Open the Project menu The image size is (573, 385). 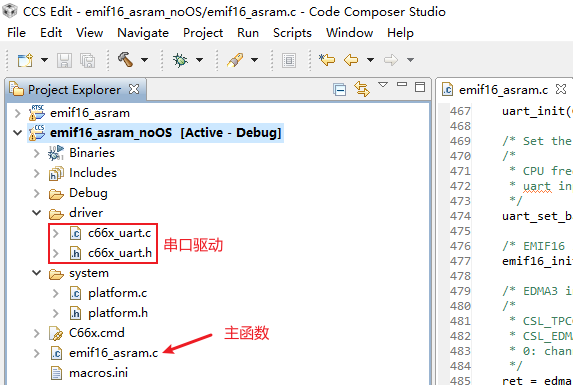coord(203,33)
